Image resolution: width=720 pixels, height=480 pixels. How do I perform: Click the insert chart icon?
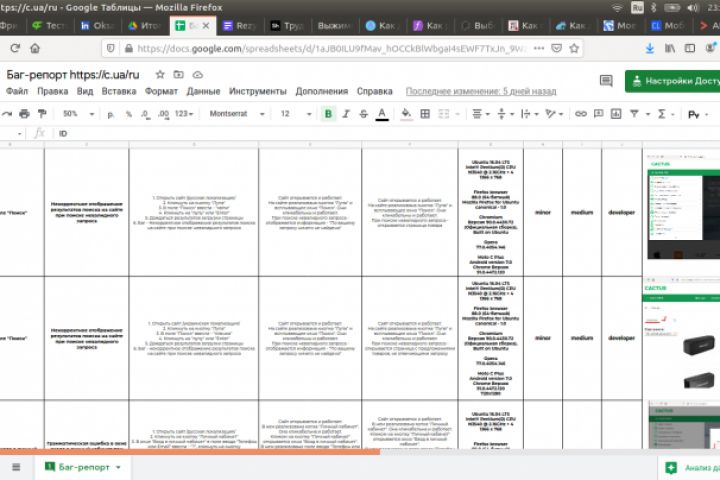616,113
